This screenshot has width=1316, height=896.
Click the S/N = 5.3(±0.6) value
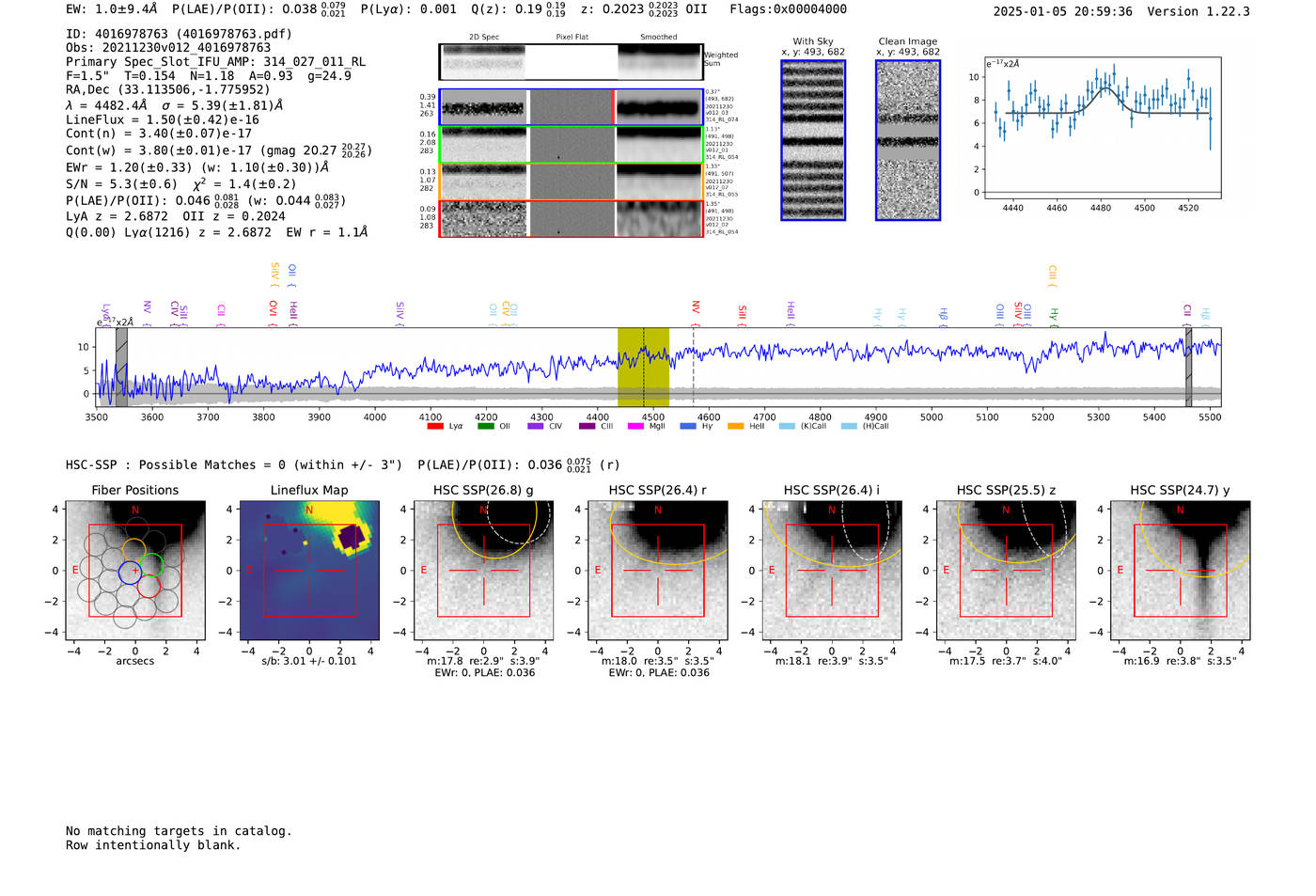point(121,184)
